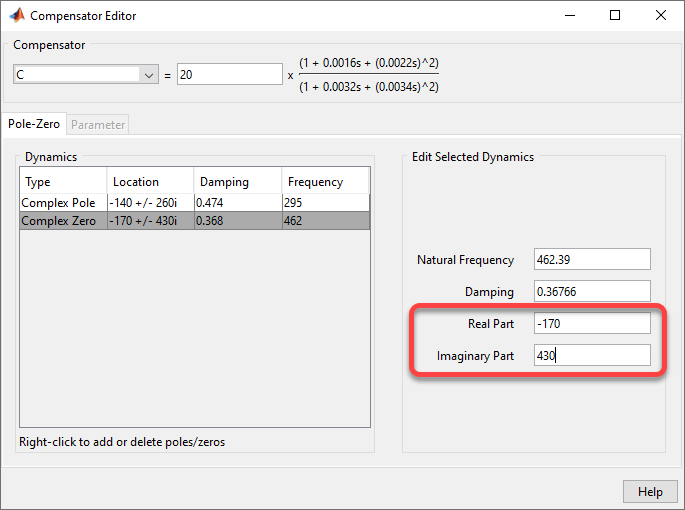Close the Compensator Editor window

661,16
